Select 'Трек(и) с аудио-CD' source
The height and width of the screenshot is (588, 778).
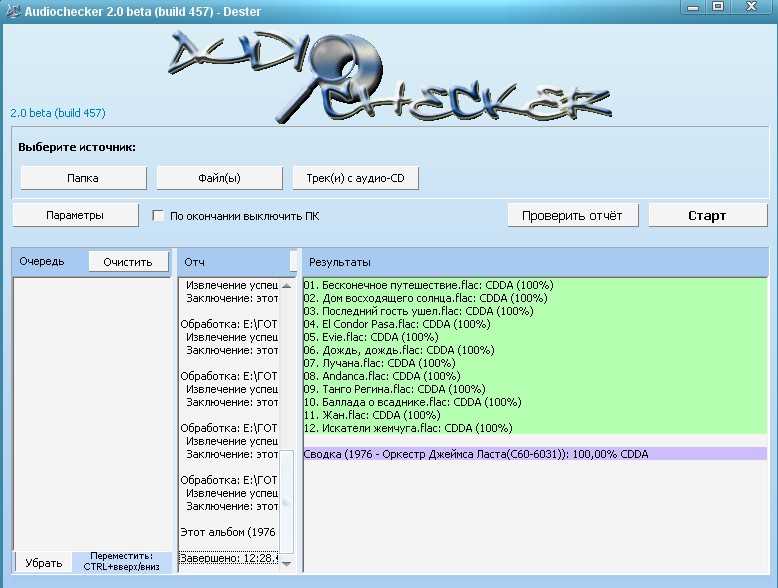tap(355, 178)
